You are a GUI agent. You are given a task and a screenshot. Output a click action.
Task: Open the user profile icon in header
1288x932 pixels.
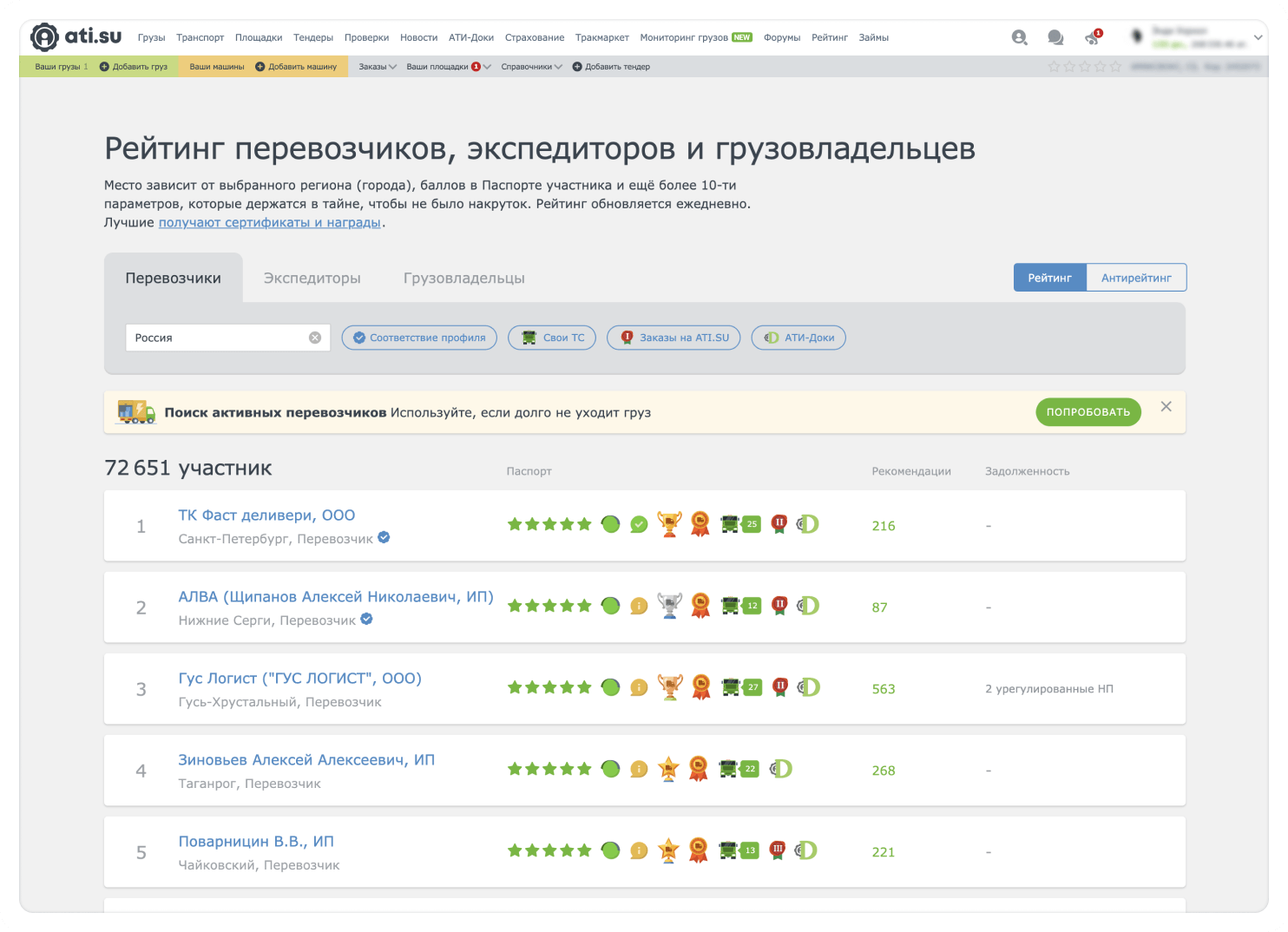[1020, 37]
